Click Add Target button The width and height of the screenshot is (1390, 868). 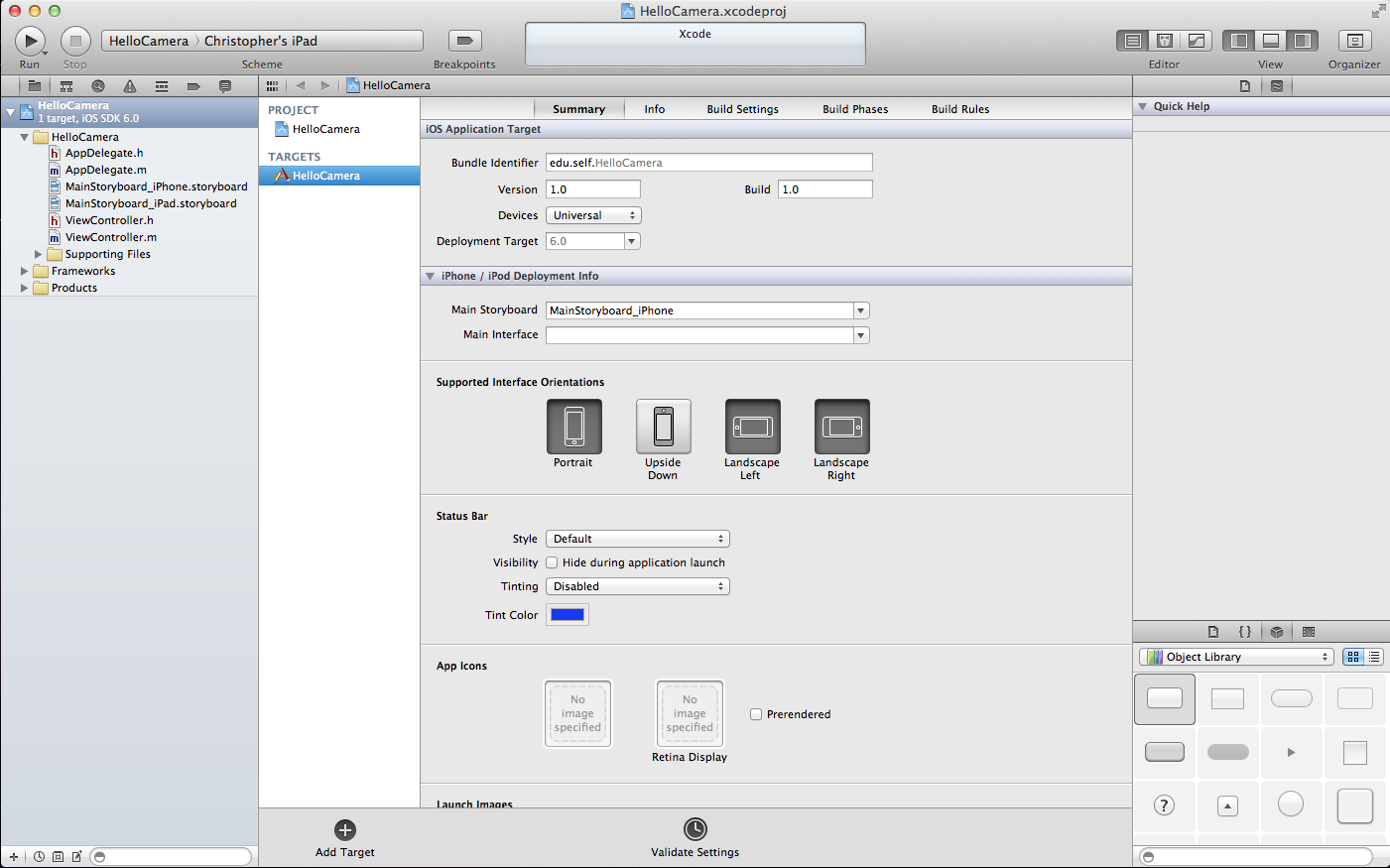pyautogui.click(x=345, y=838)
